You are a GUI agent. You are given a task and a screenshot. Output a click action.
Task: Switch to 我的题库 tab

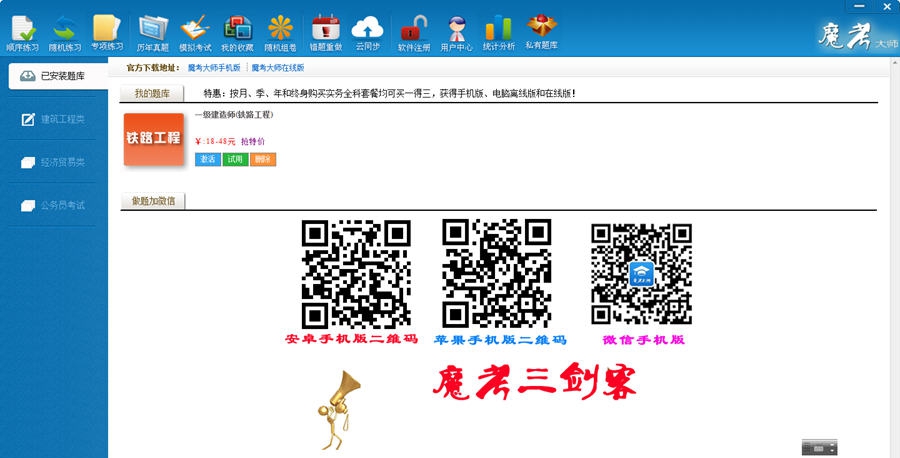[x=152, y=94]
